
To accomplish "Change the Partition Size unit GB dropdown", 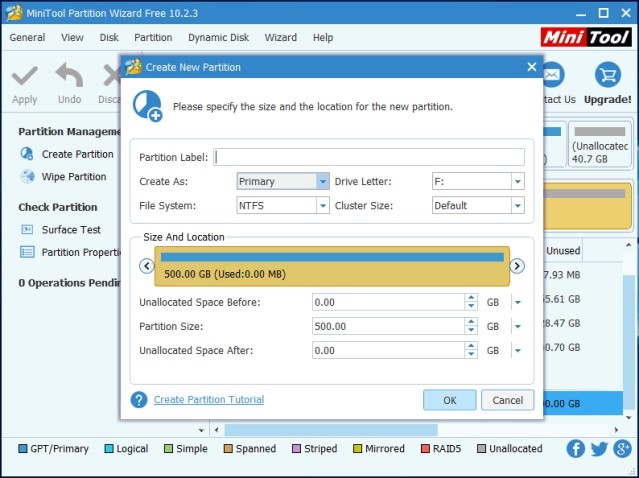I will coord(517,327).
